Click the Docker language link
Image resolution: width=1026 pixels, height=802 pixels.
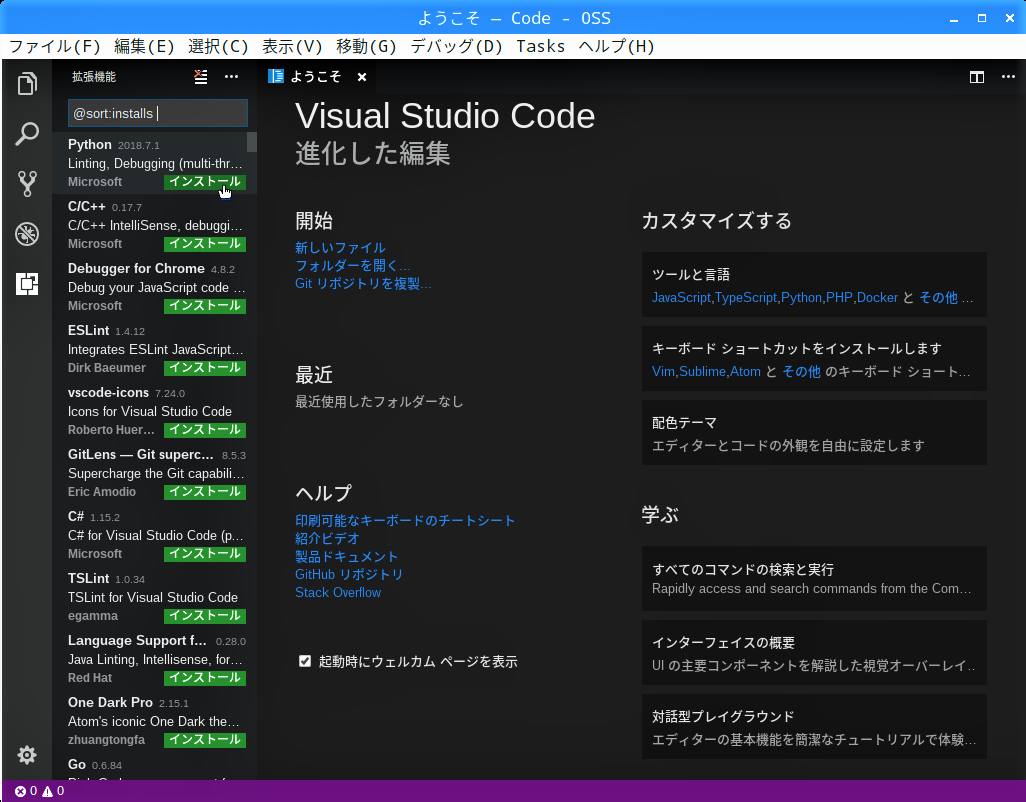[877, 298]
